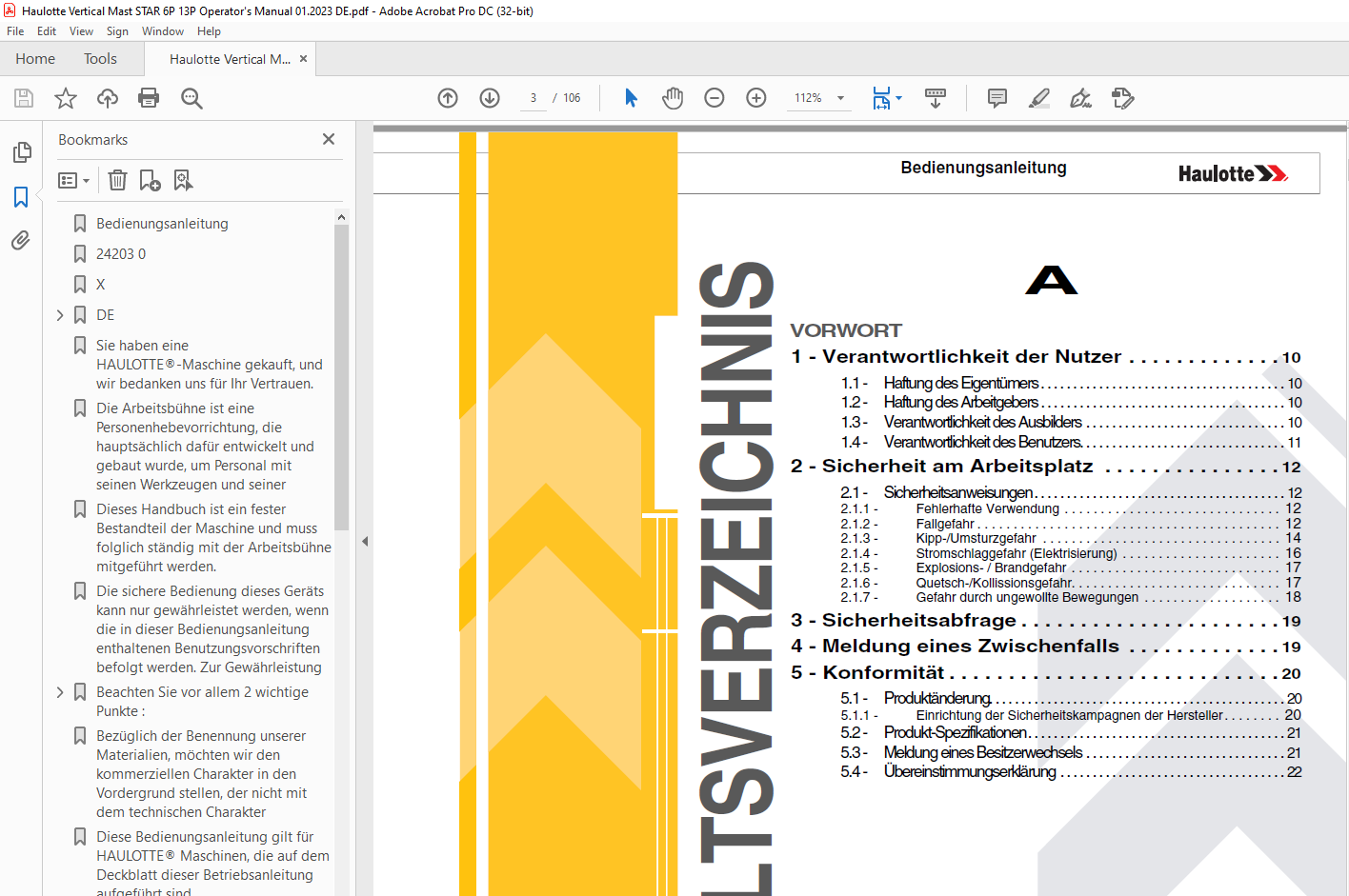Zoom out with the minus circle icon

715,98
